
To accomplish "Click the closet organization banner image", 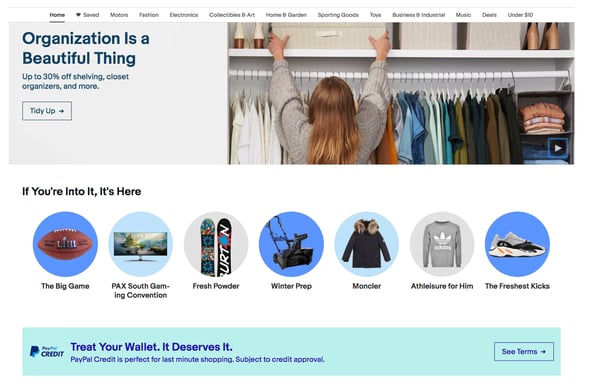I will tap(401, 93).
